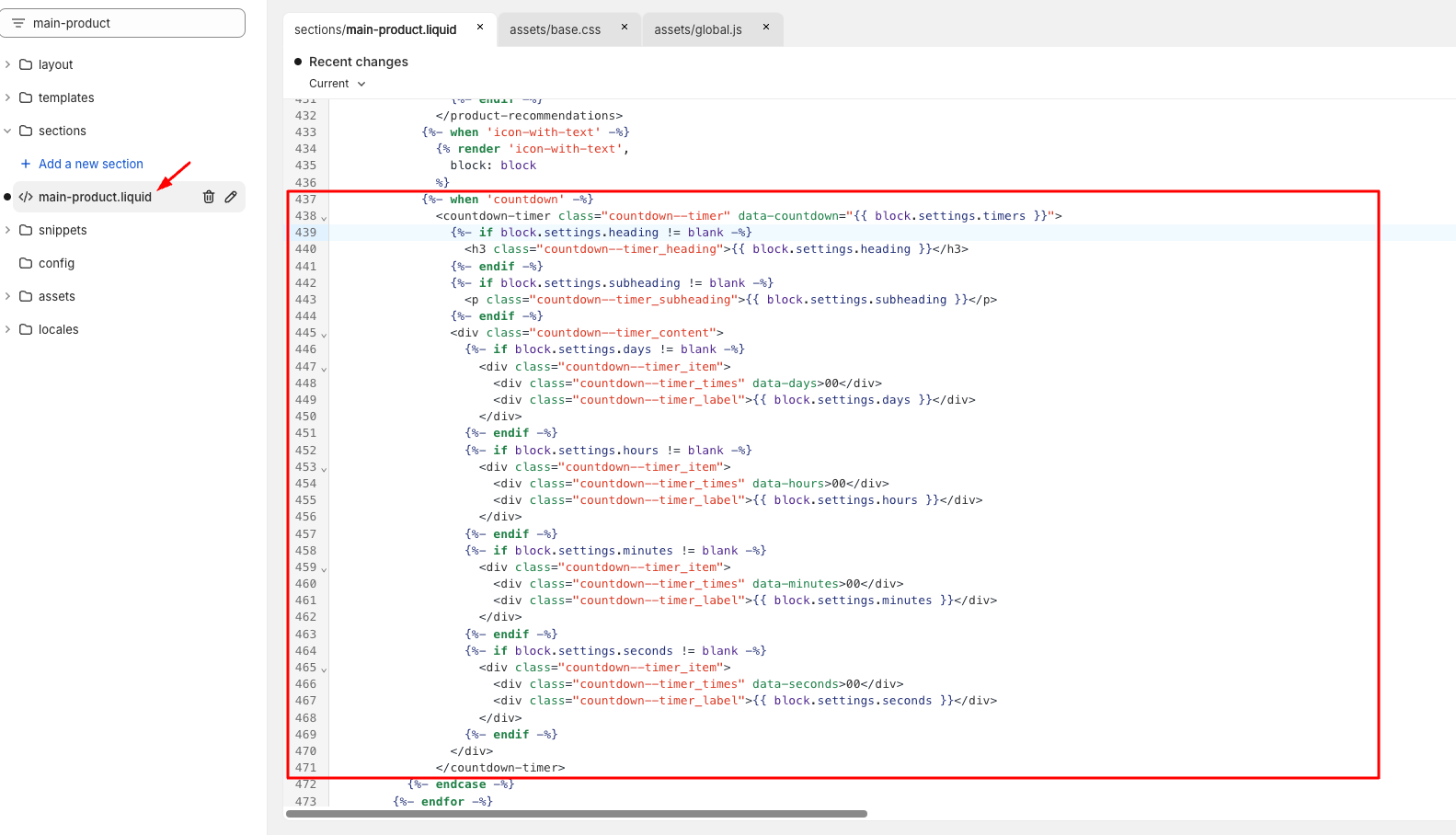Screen dimensions: 1456x835
Task: Open the templates folder label
Action: (x=66, y=97)
